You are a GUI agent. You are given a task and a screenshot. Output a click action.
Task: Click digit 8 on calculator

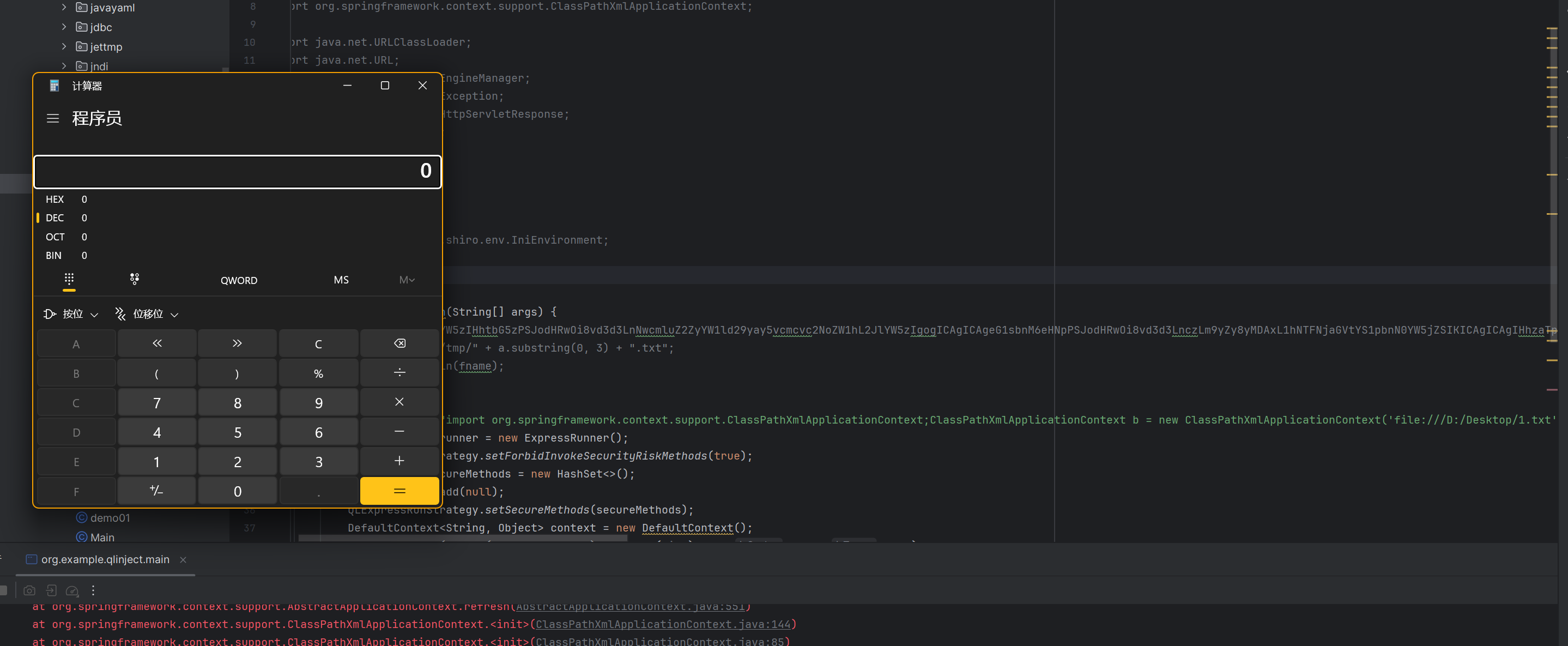point(238,402)
